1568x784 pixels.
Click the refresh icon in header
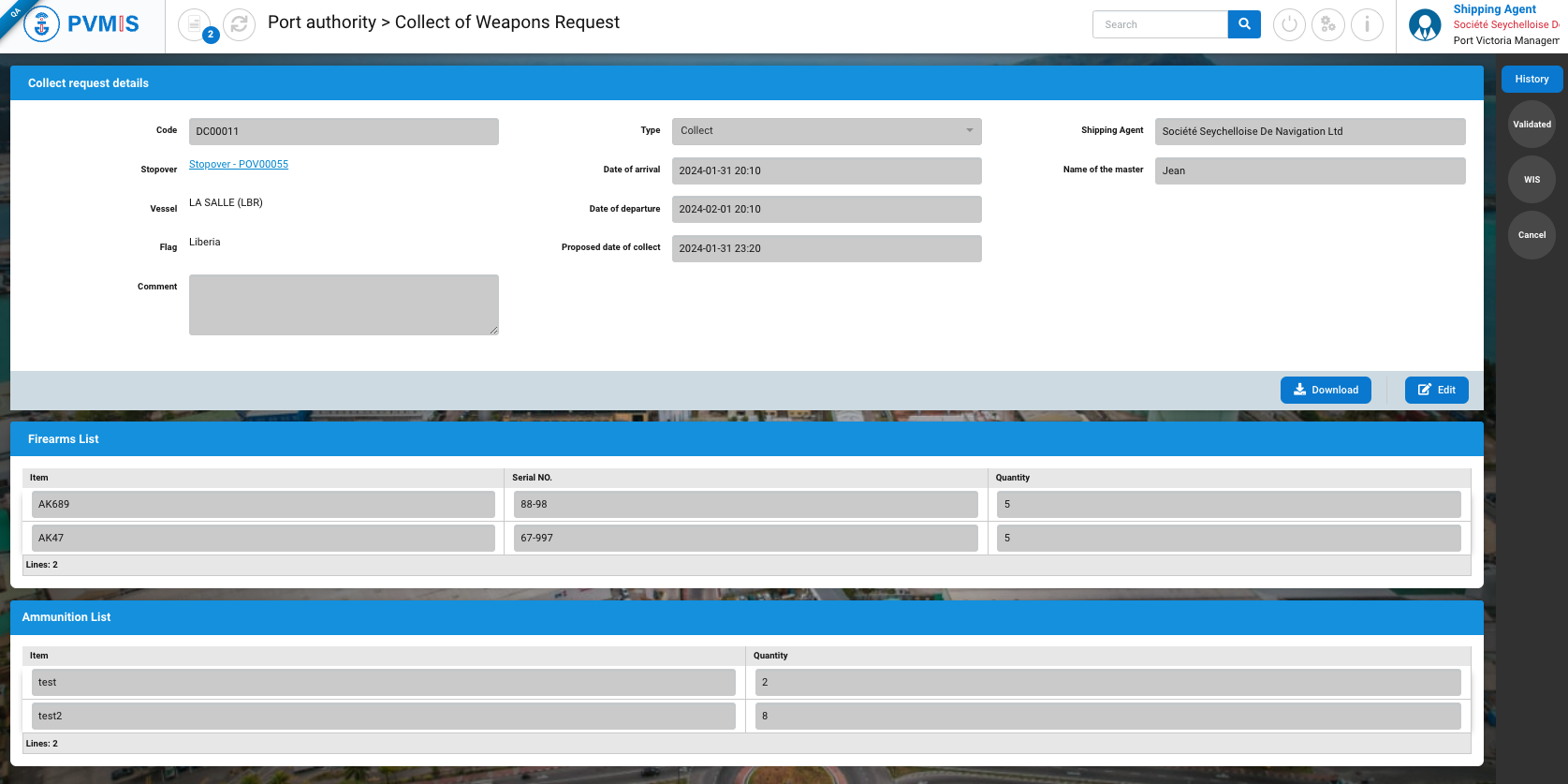240,24
